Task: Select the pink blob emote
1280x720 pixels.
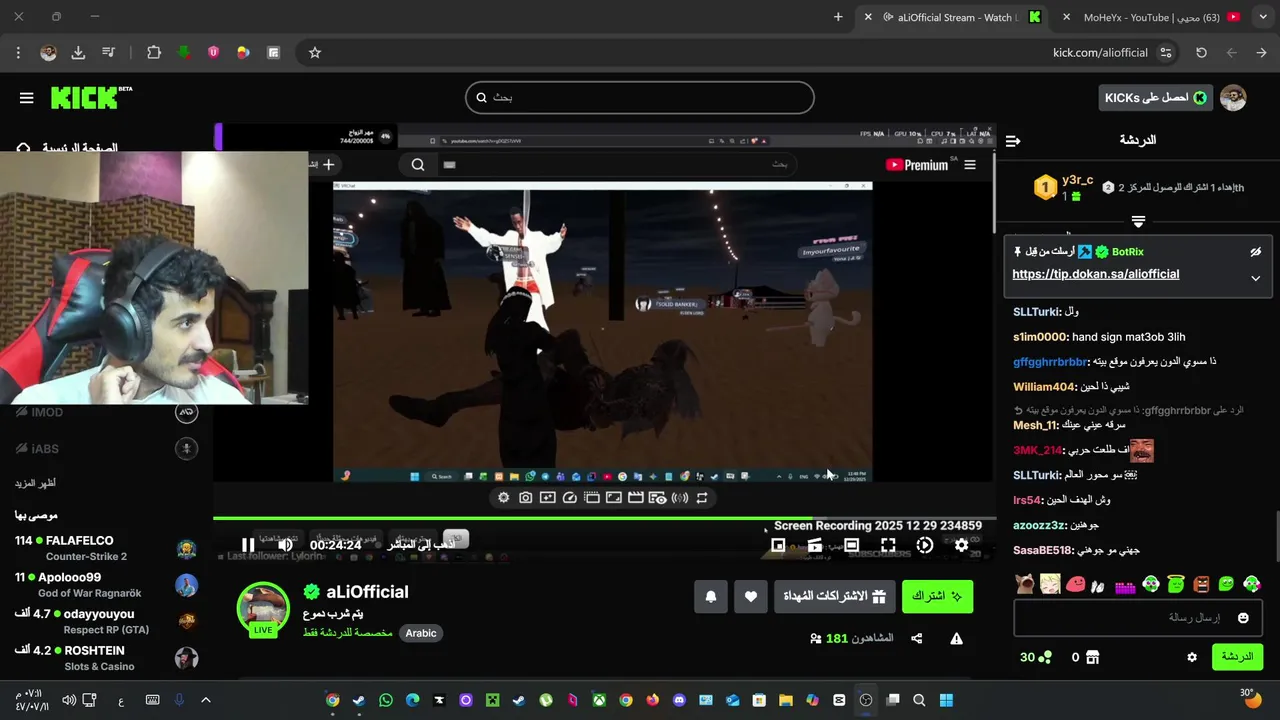Action: point(1075,584)
